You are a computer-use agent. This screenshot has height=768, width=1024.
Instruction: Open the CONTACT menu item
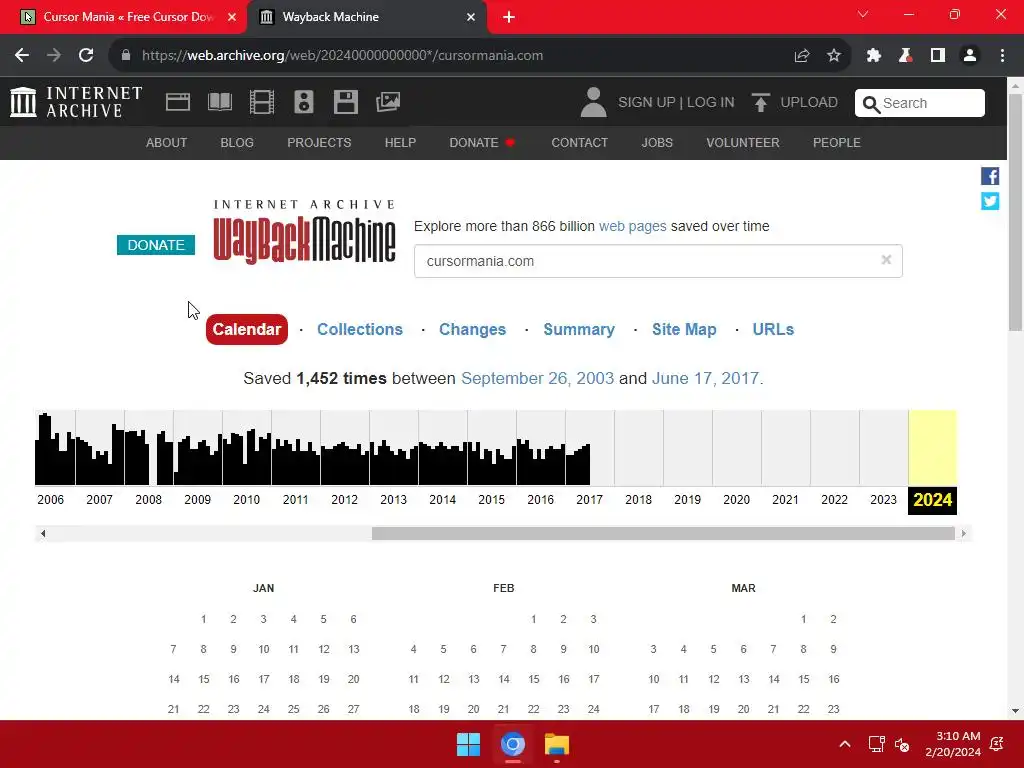(579, 142)
